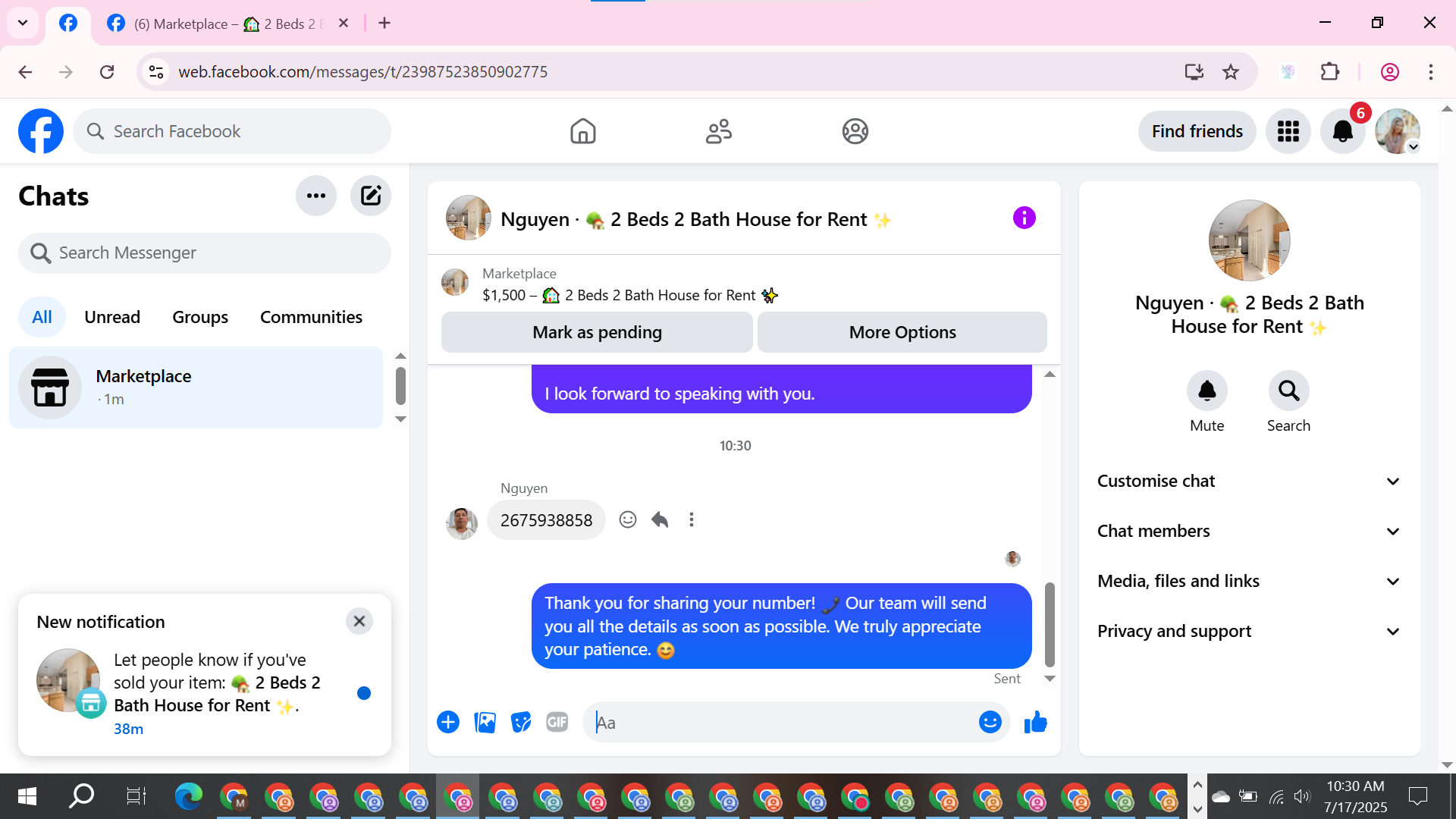Start a new message with compose icon
This screenshot has height=819, width=1456.
(x=371, y=196)
